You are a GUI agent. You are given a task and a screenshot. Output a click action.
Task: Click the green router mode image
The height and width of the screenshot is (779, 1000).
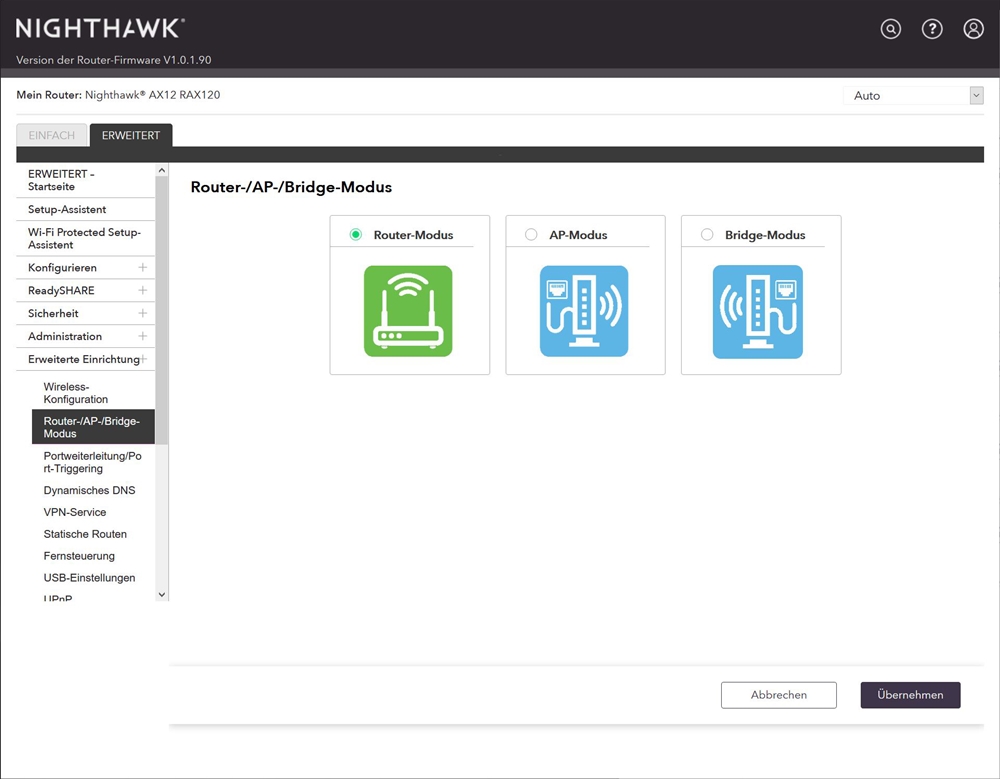[x=408, y=311]
